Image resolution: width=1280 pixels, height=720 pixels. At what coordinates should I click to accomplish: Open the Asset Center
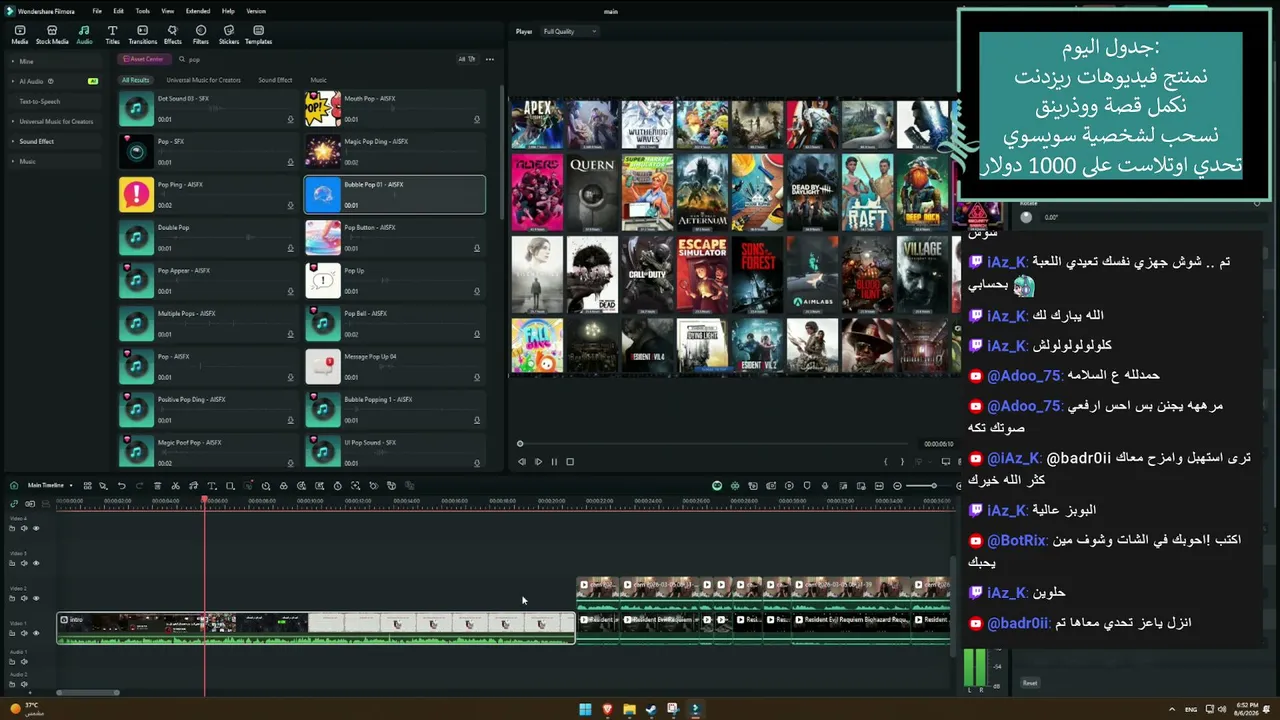[x=143, y=59]
